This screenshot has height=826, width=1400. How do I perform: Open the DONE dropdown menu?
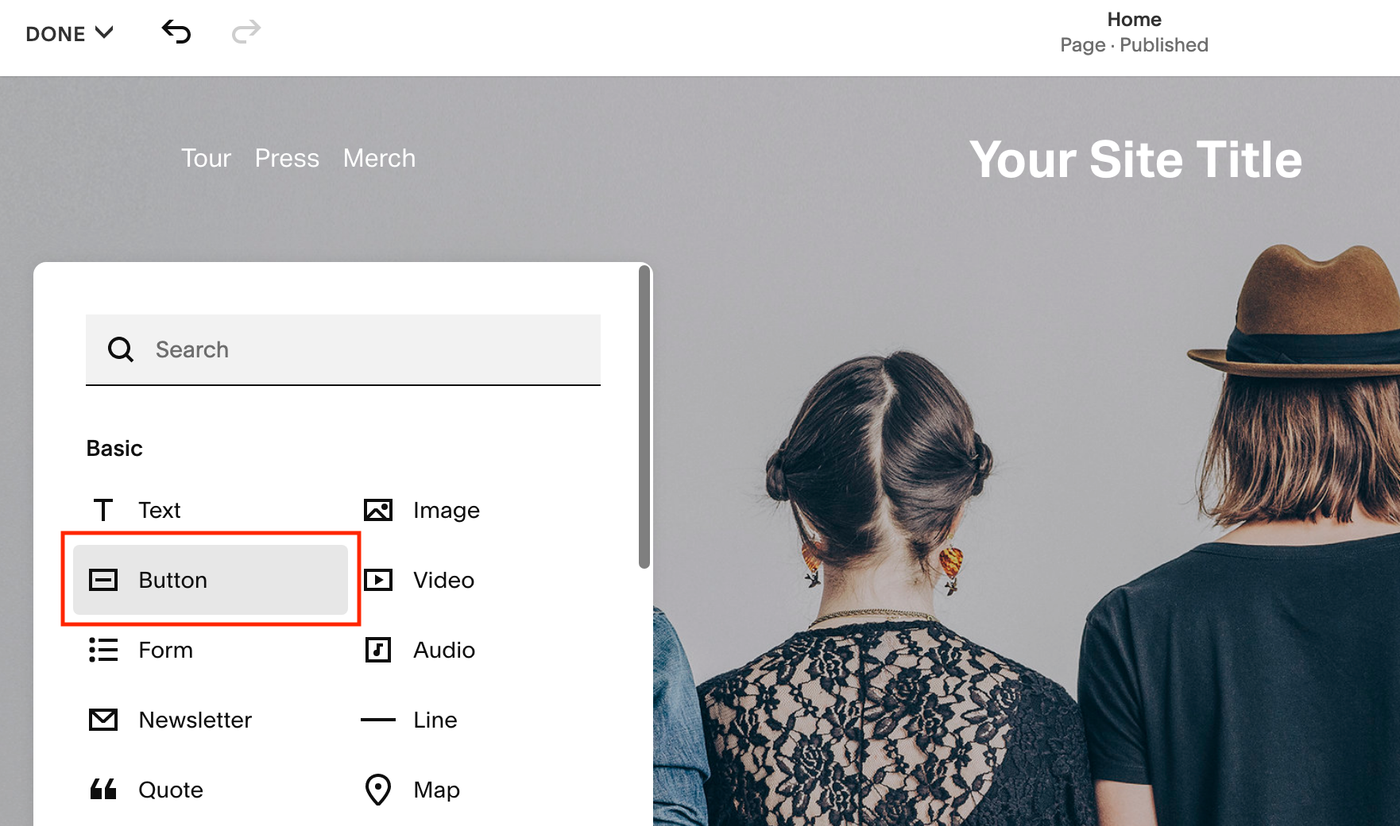pos(69,33)
